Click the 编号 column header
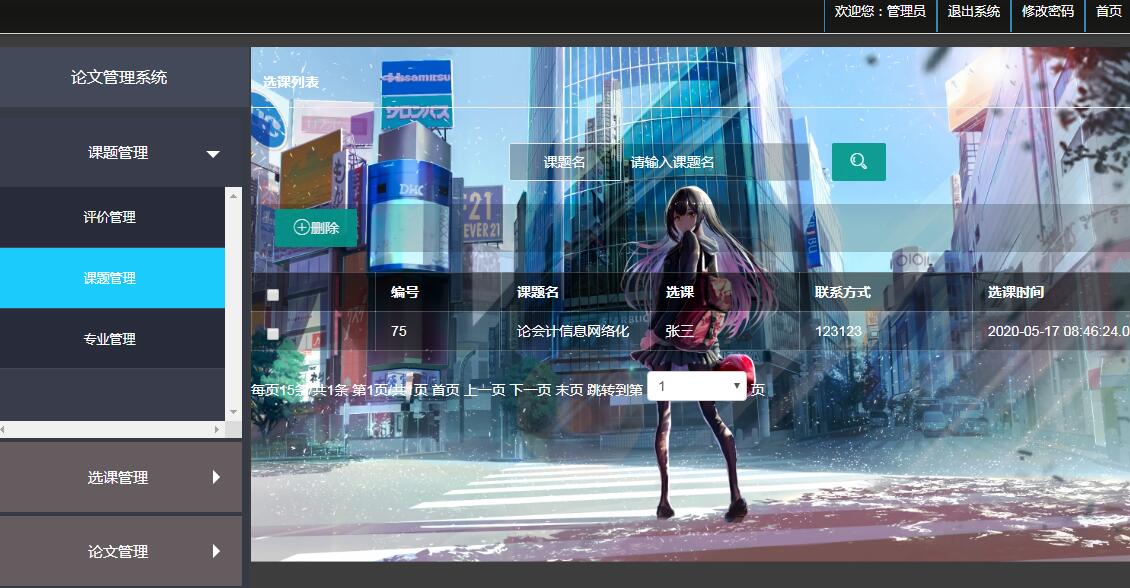The height and width of the screenshot is (588, 1130). (404, 292)
